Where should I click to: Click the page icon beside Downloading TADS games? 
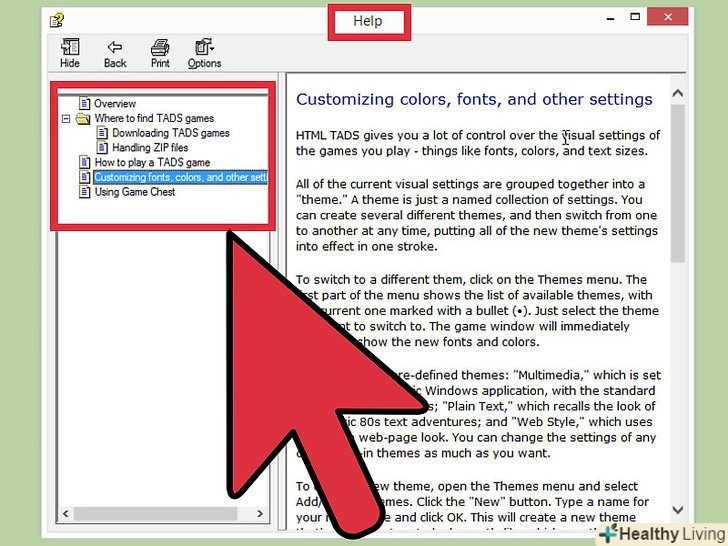(102, 133)
